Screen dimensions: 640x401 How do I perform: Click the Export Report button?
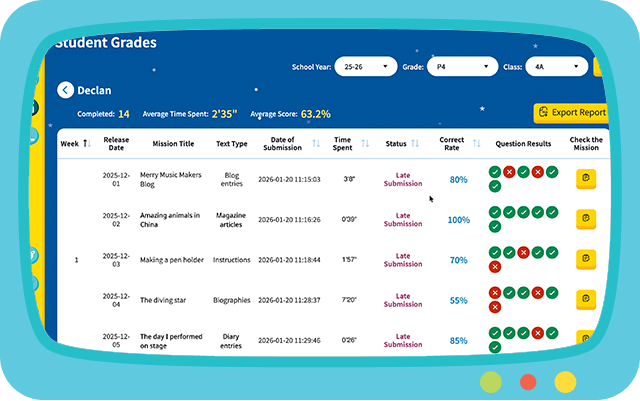[x=571, y=113]
